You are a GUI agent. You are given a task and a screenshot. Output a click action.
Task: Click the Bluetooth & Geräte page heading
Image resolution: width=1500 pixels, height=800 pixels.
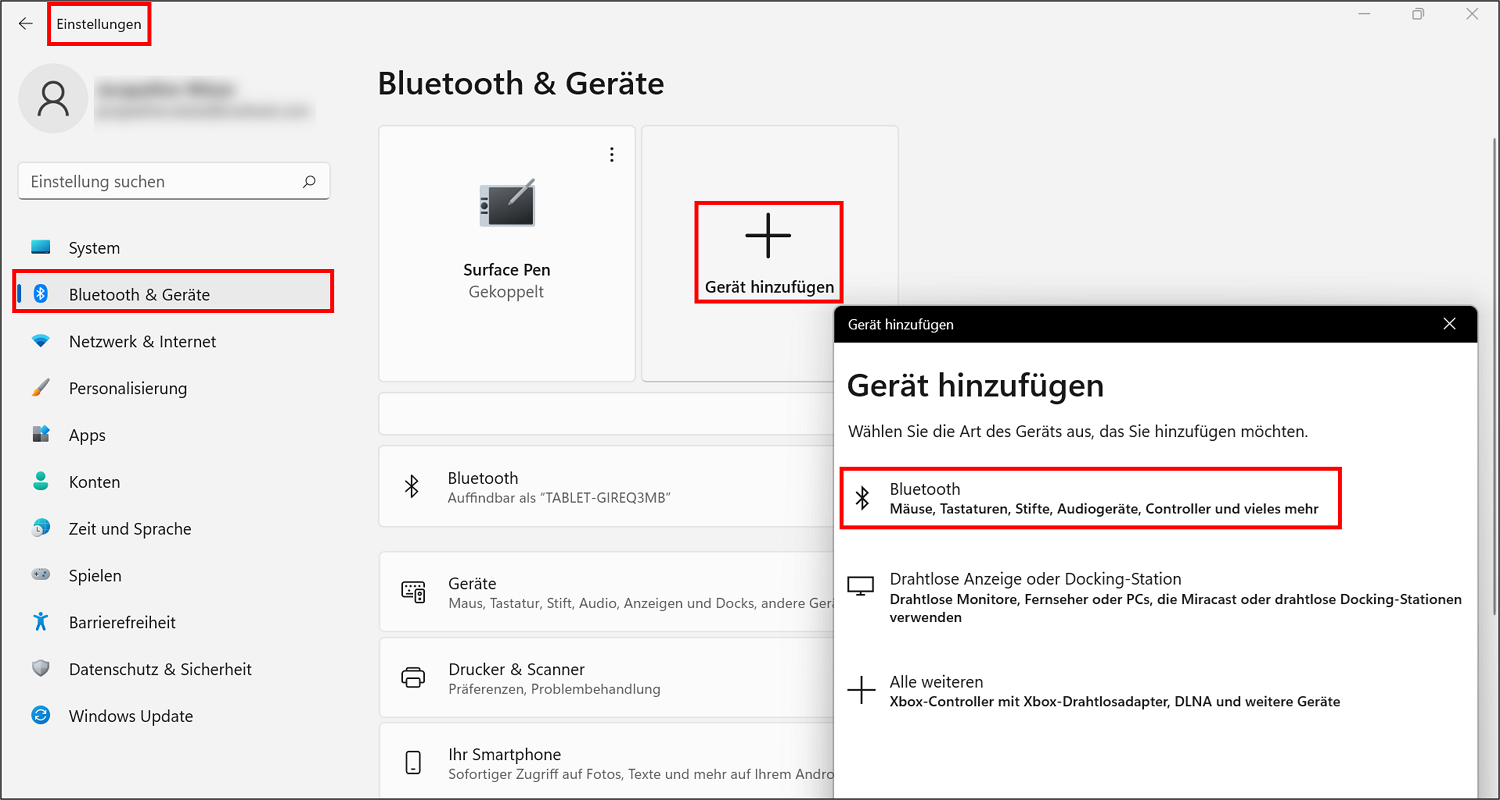(521, 83)
